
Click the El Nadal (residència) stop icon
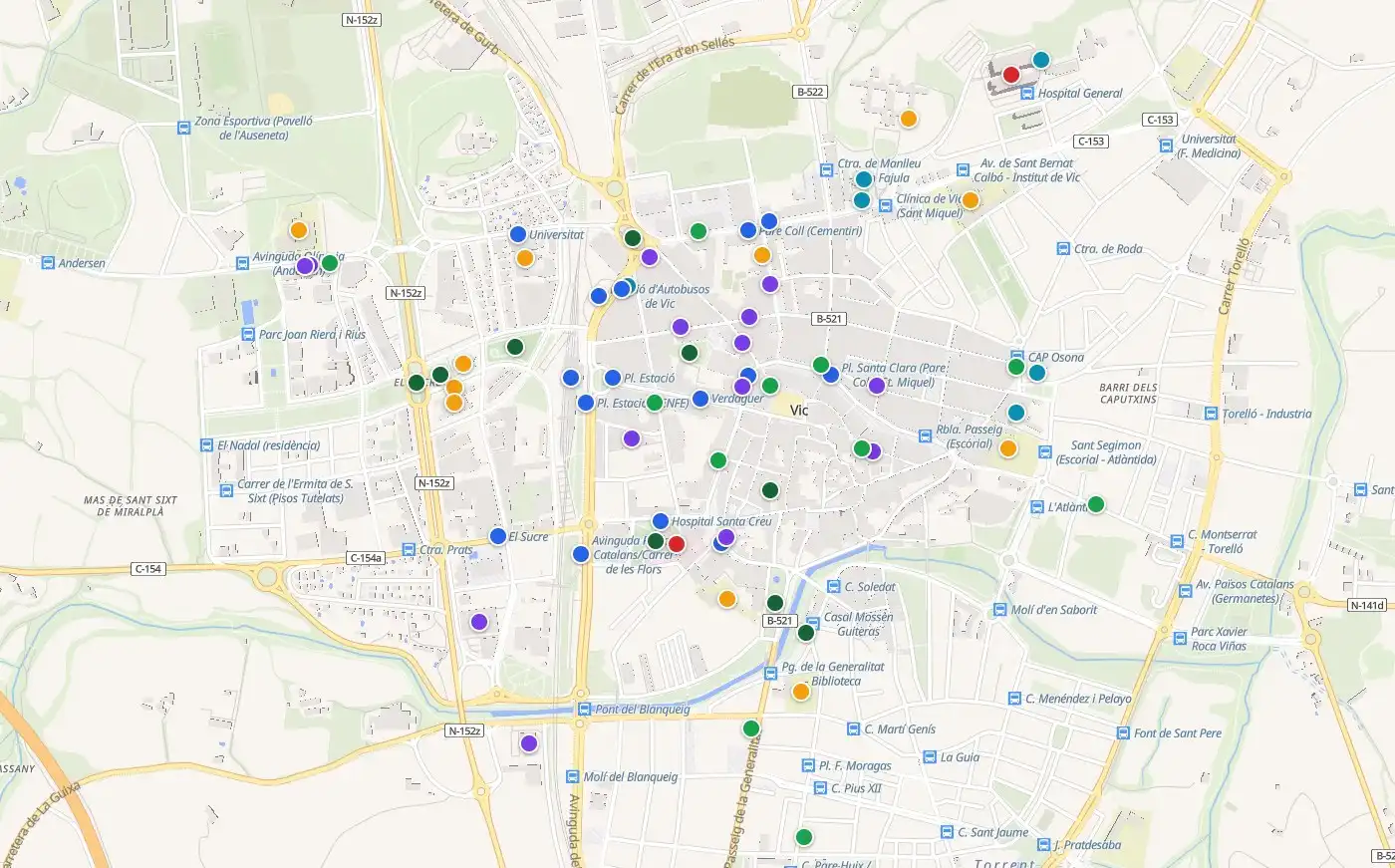[207, 445]
